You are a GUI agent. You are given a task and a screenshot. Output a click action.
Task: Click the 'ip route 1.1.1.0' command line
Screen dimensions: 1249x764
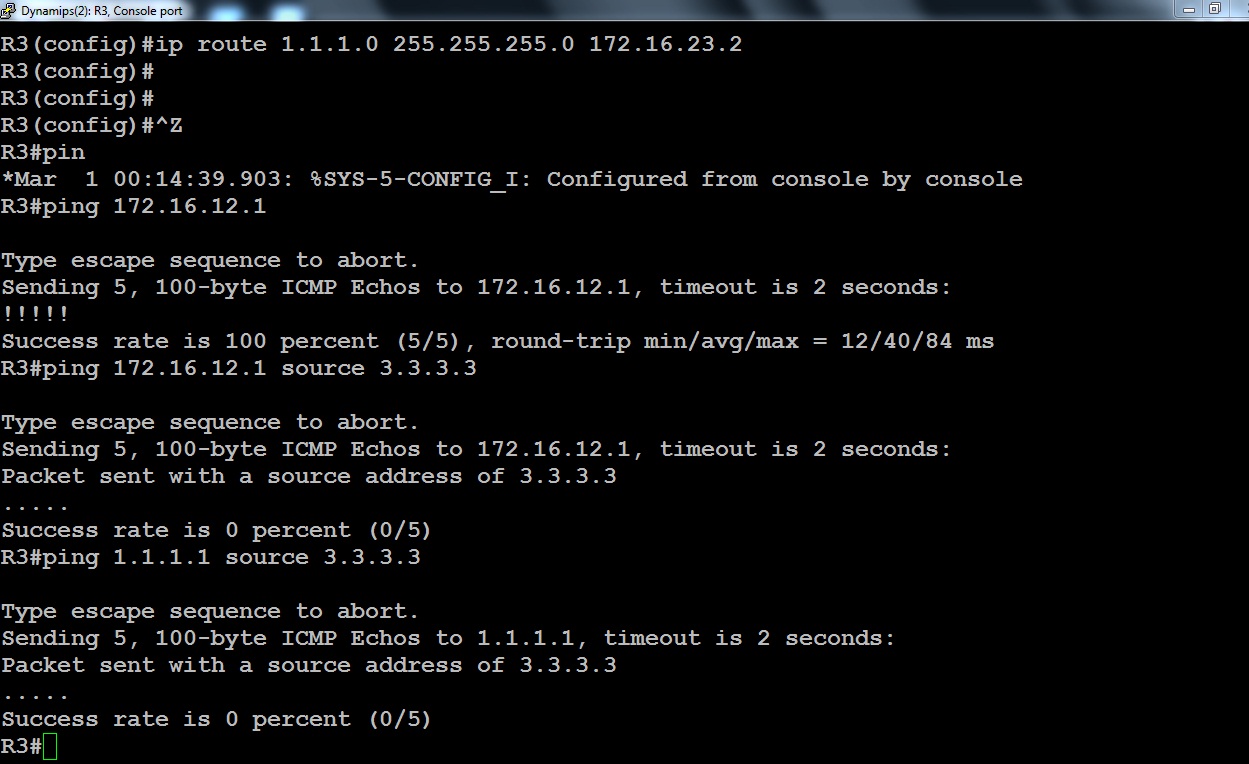[x=371, y=45]
